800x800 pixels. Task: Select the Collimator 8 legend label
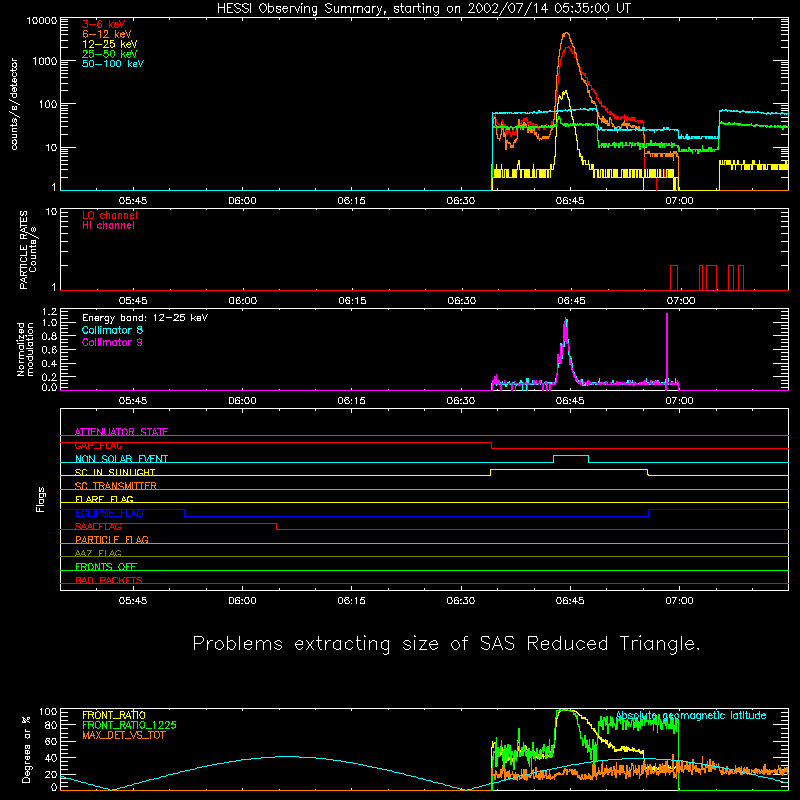click(112, 330)
